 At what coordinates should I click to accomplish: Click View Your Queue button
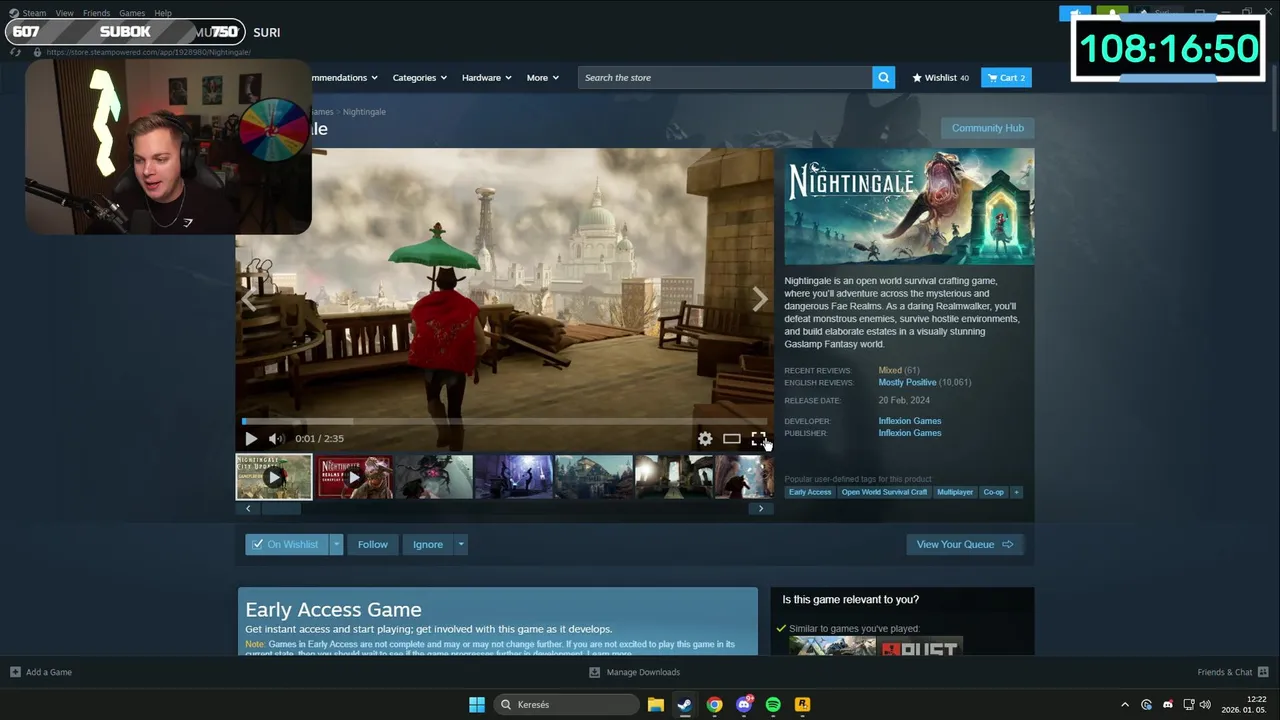pos(965,544)
